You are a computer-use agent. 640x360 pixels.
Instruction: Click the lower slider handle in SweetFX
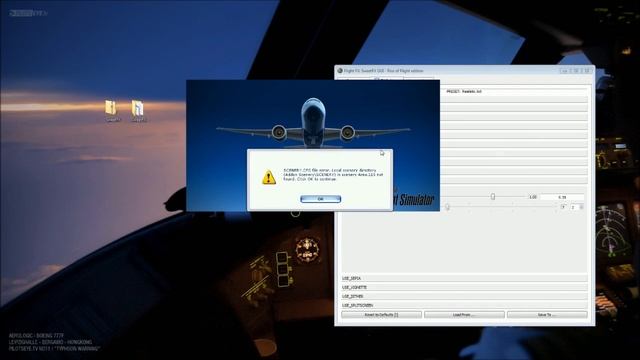click(x=447, y=207)
